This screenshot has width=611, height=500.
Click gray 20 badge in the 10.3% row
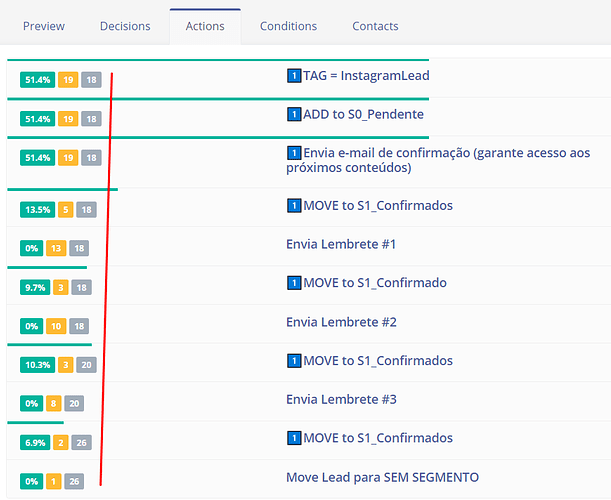[x=86, y=365]
